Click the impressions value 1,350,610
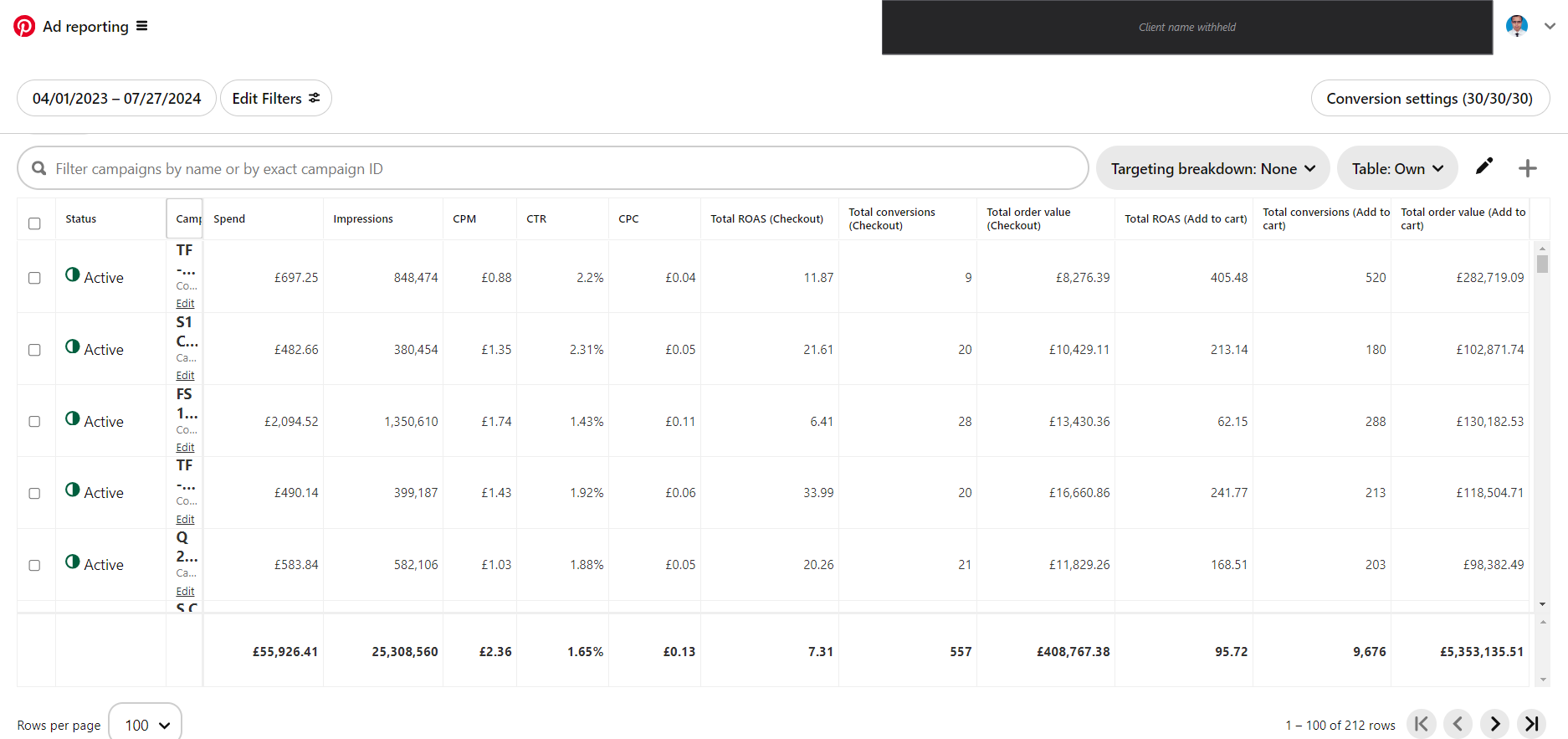1568x739 pixels. [x=411, y=421]
